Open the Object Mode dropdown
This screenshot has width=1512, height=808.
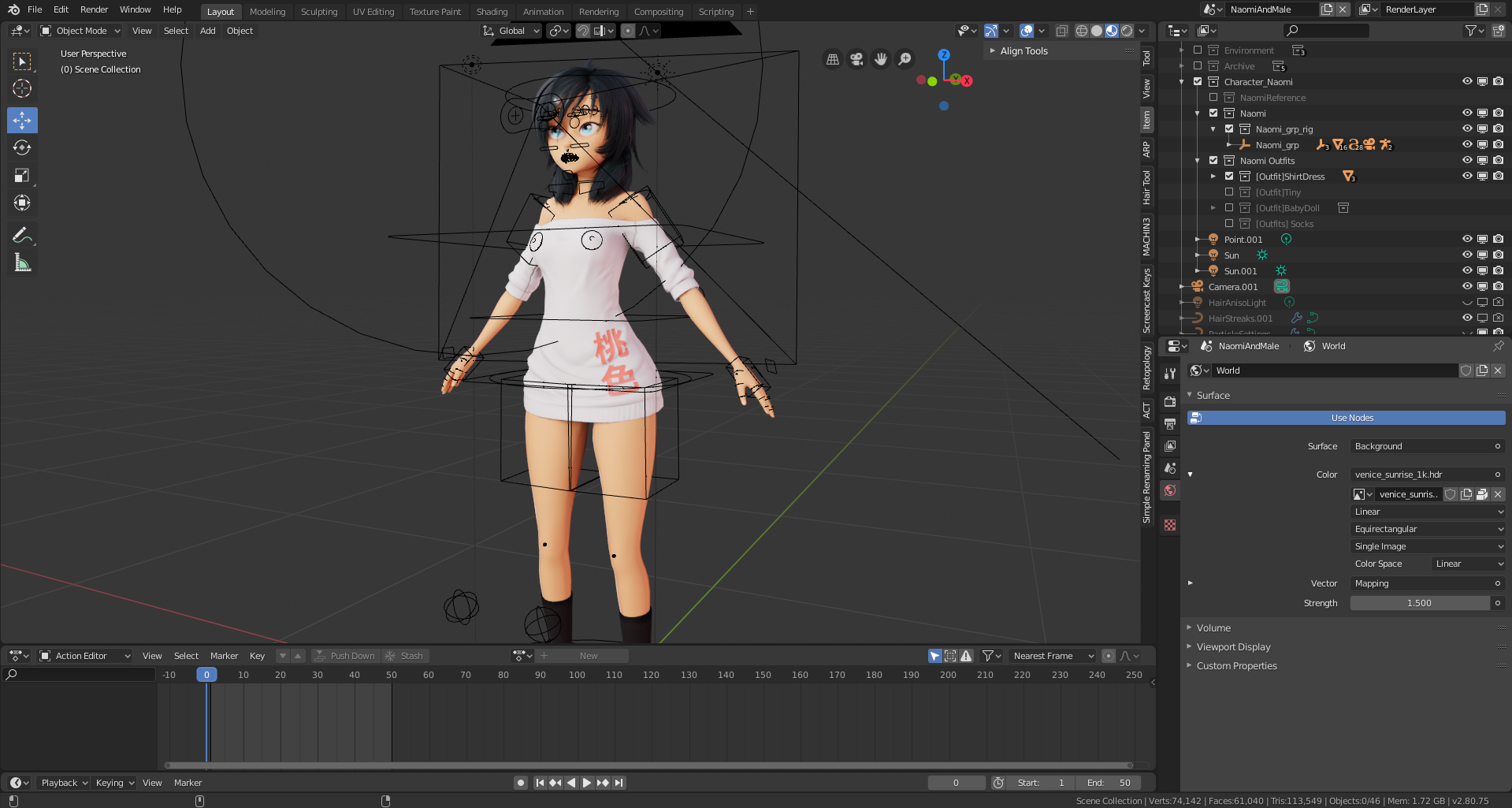tap(80, 31)
